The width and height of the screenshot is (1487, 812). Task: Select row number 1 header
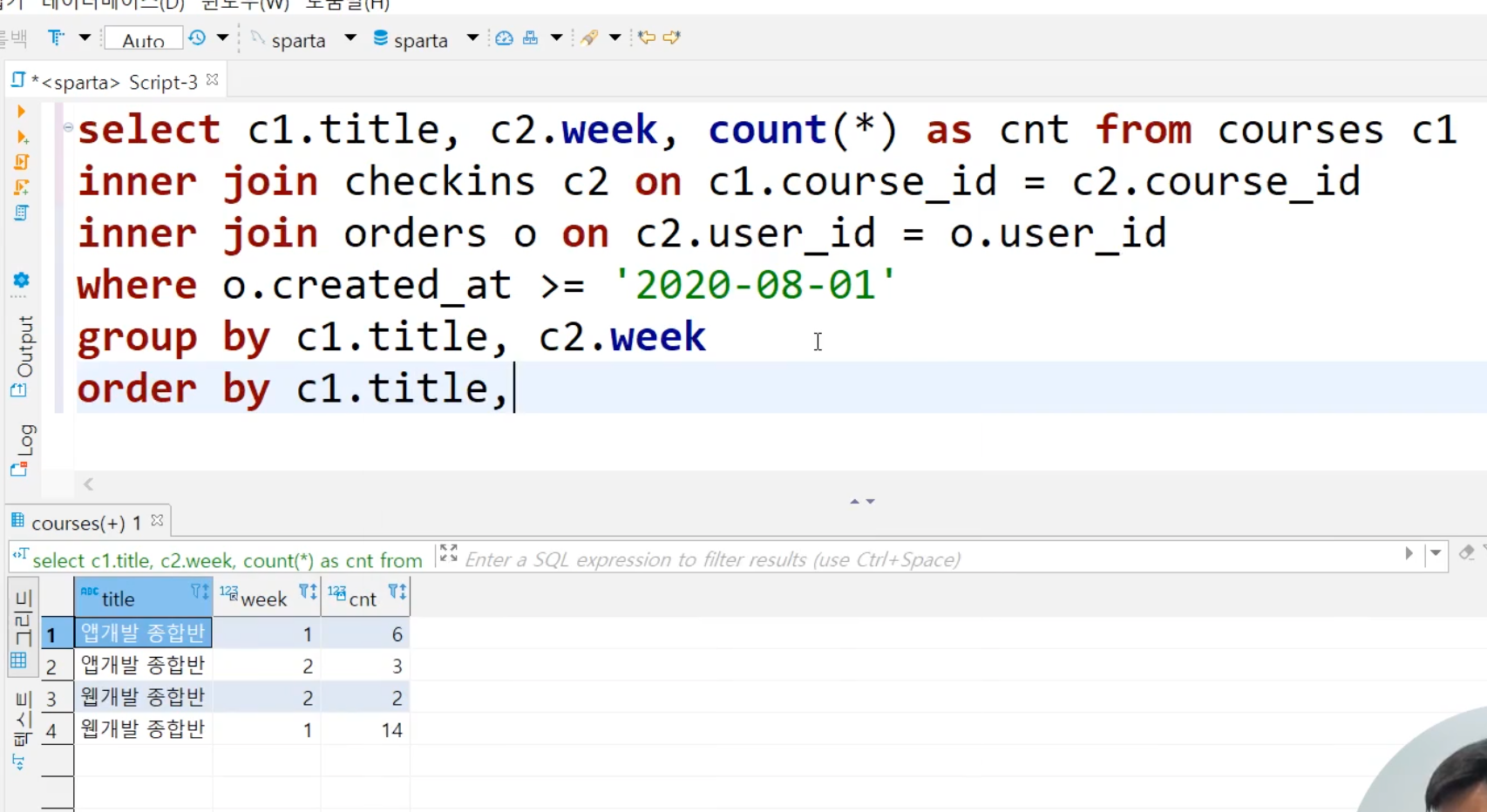(58, 634)
